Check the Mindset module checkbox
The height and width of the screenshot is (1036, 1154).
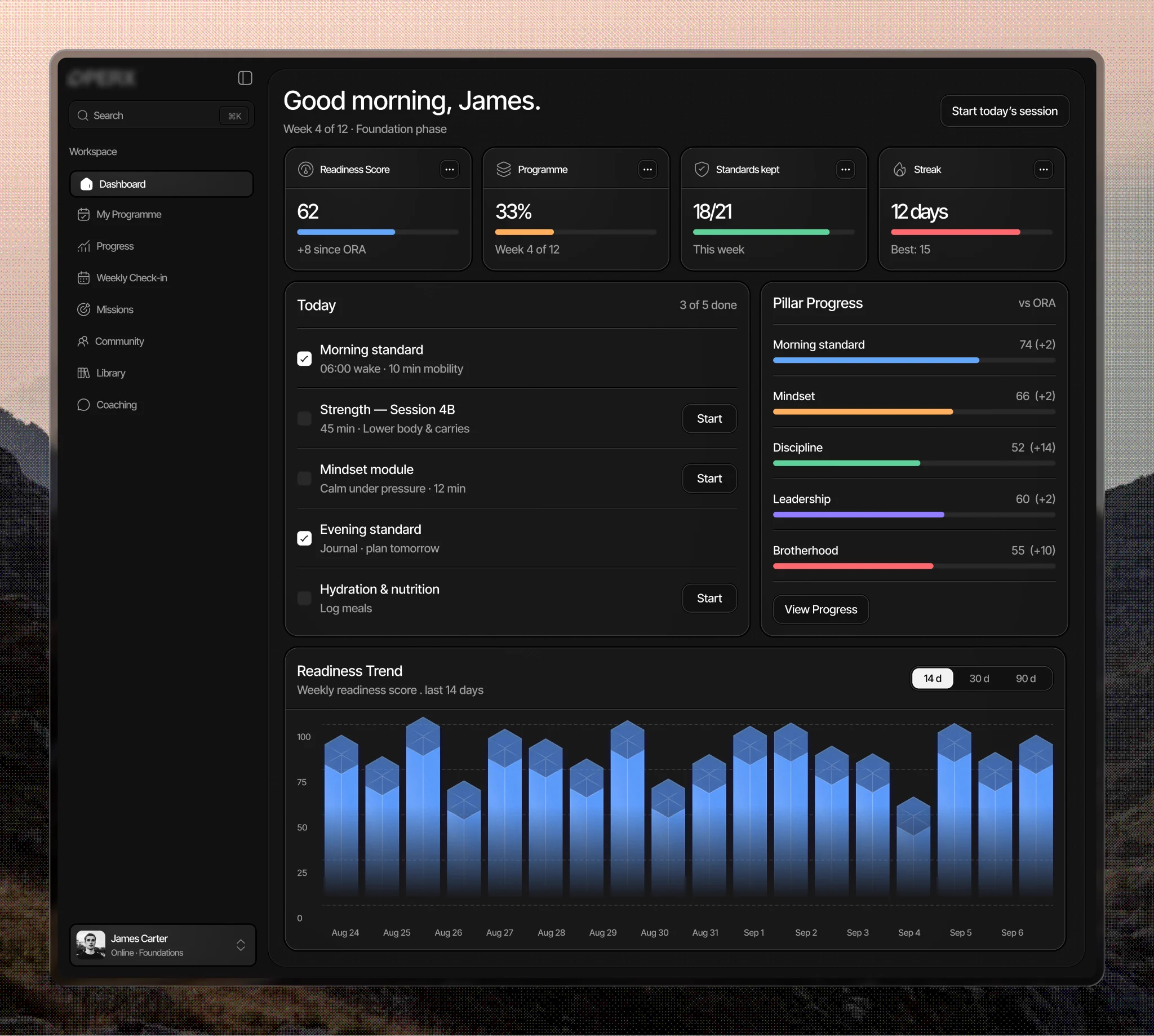tap(304, 478)
